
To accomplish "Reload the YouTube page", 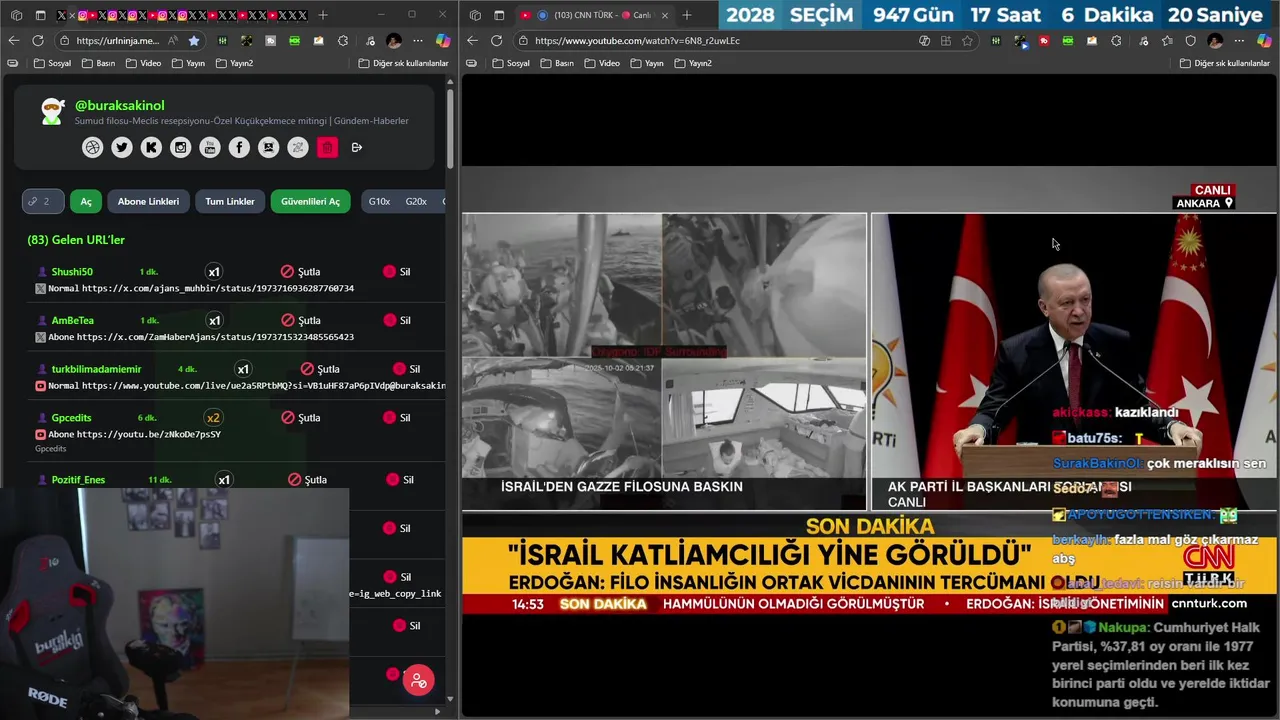I will pos(497,40).
